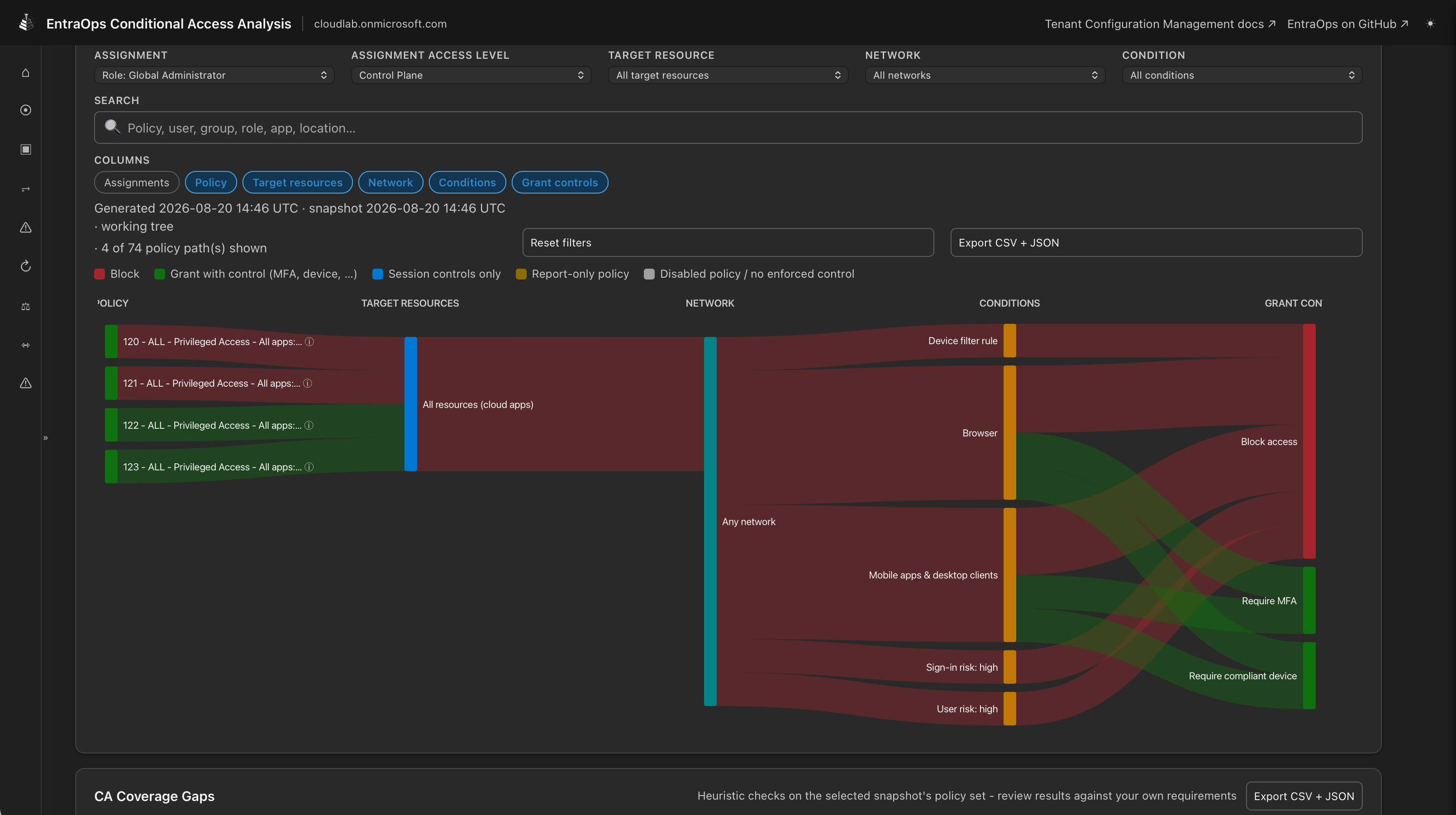The height and width of the screenshot is (815, 1456).
Task: Select policy node 122 - ALL - Privileged Access
Action: pos(111,425)
